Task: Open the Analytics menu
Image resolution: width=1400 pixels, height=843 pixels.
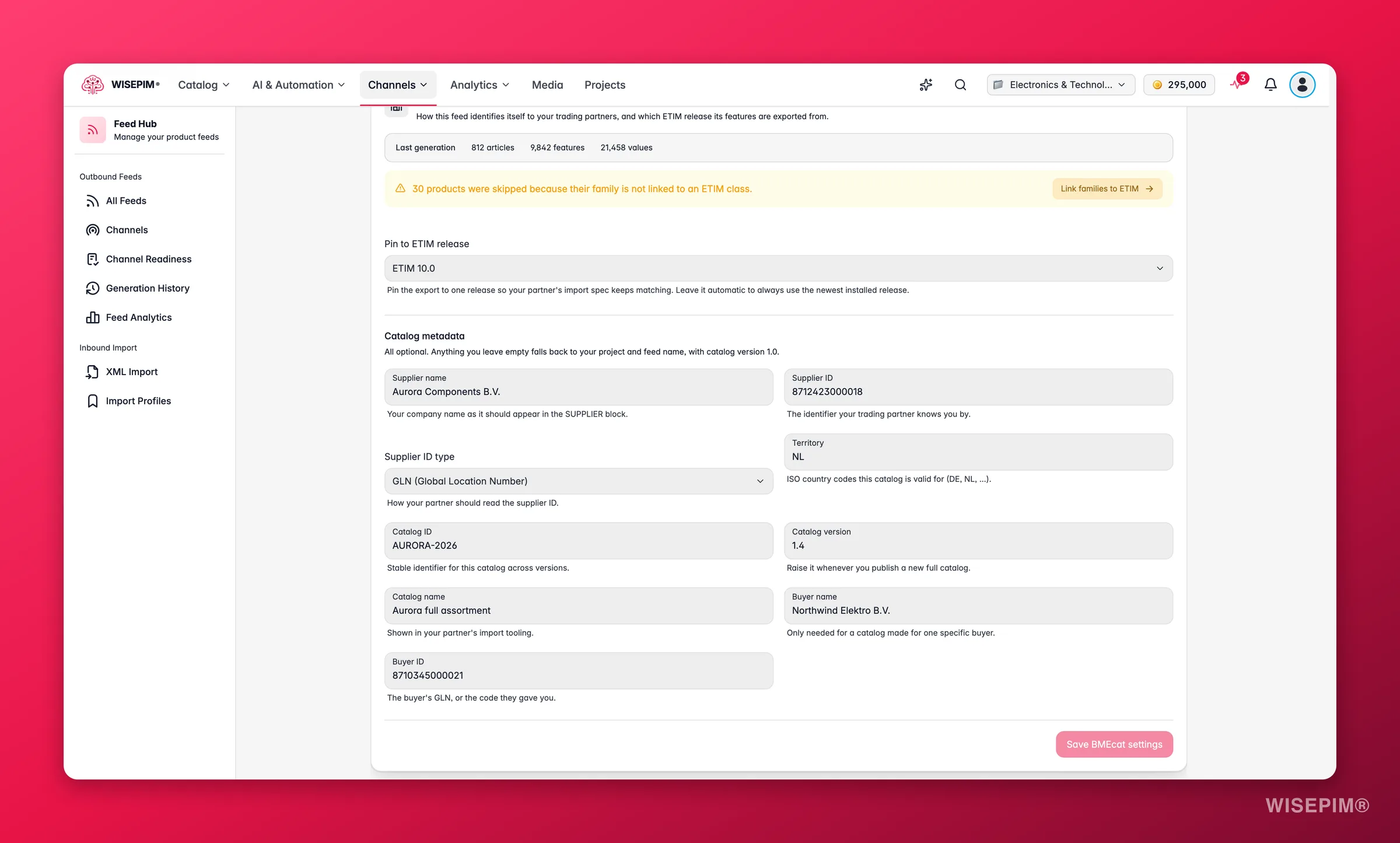Action: [x=480, y=85]
